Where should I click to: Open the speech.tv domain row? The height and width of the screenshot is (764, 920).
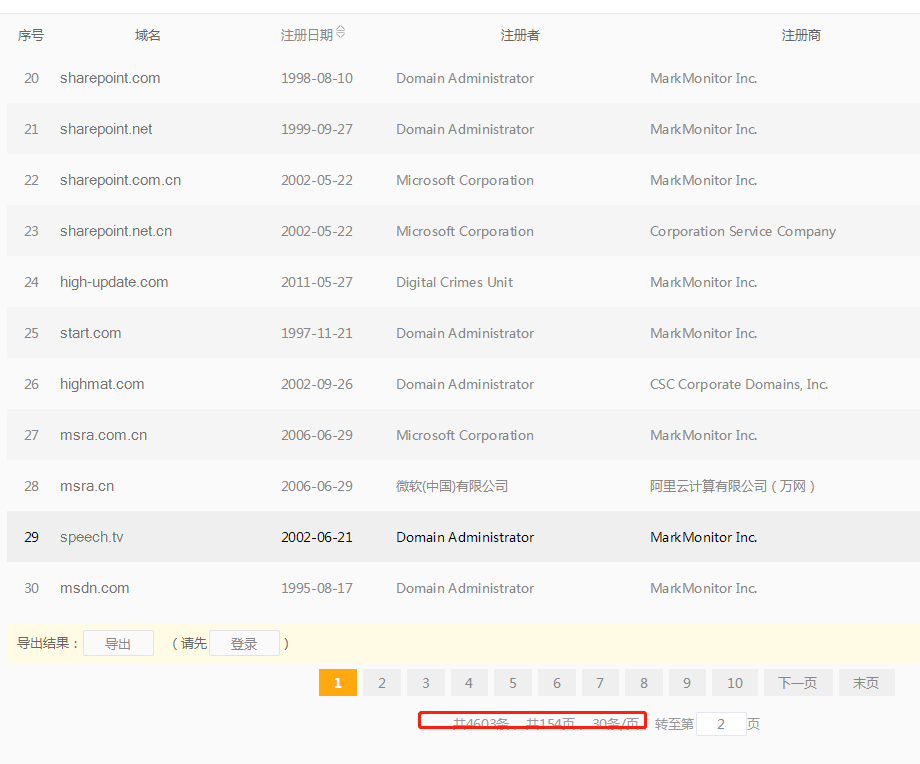[92, 537]
